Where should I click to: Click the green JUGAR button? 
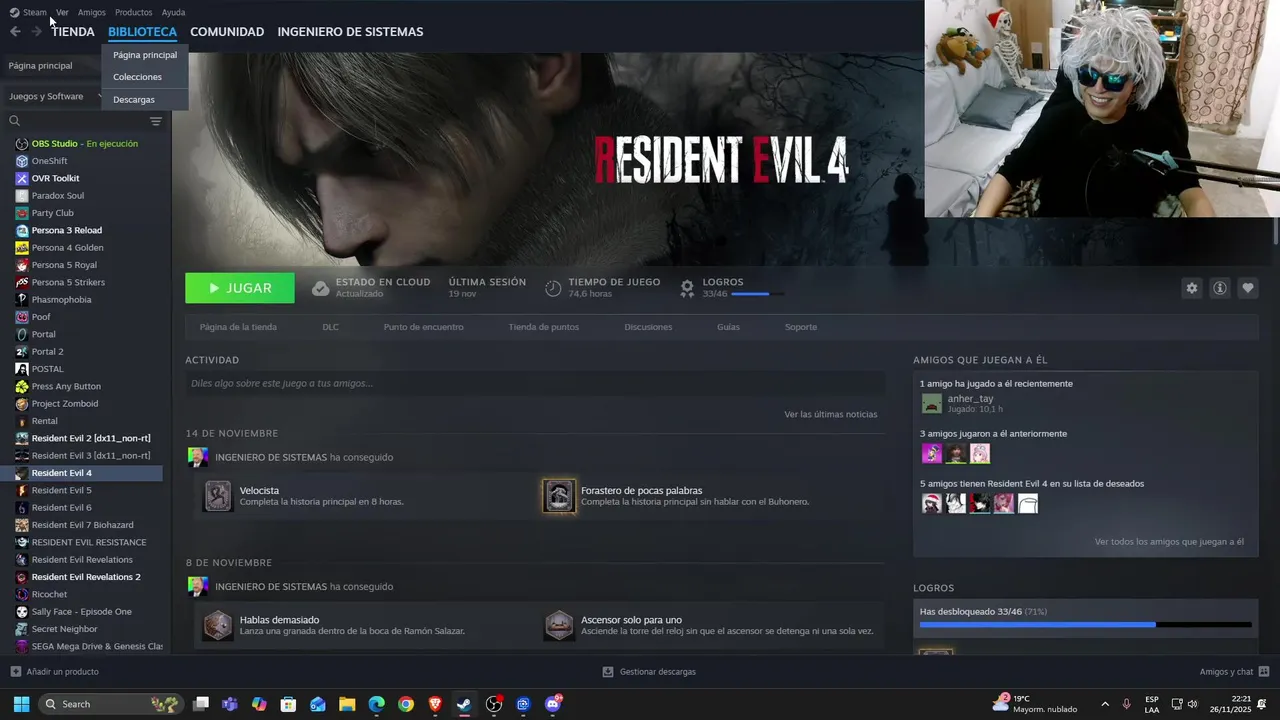[240, 288]
